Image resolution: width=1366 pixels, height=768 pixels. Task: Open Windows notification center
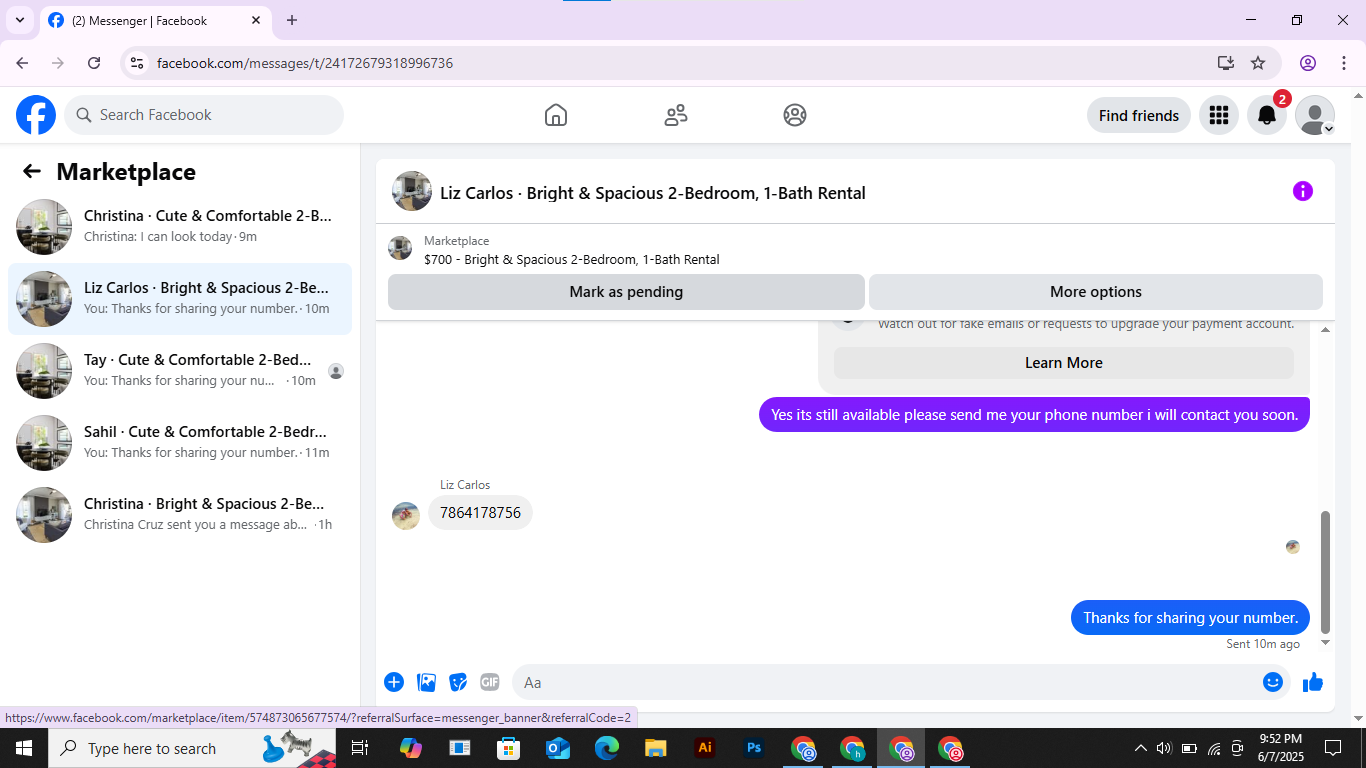click(1333, 748)
